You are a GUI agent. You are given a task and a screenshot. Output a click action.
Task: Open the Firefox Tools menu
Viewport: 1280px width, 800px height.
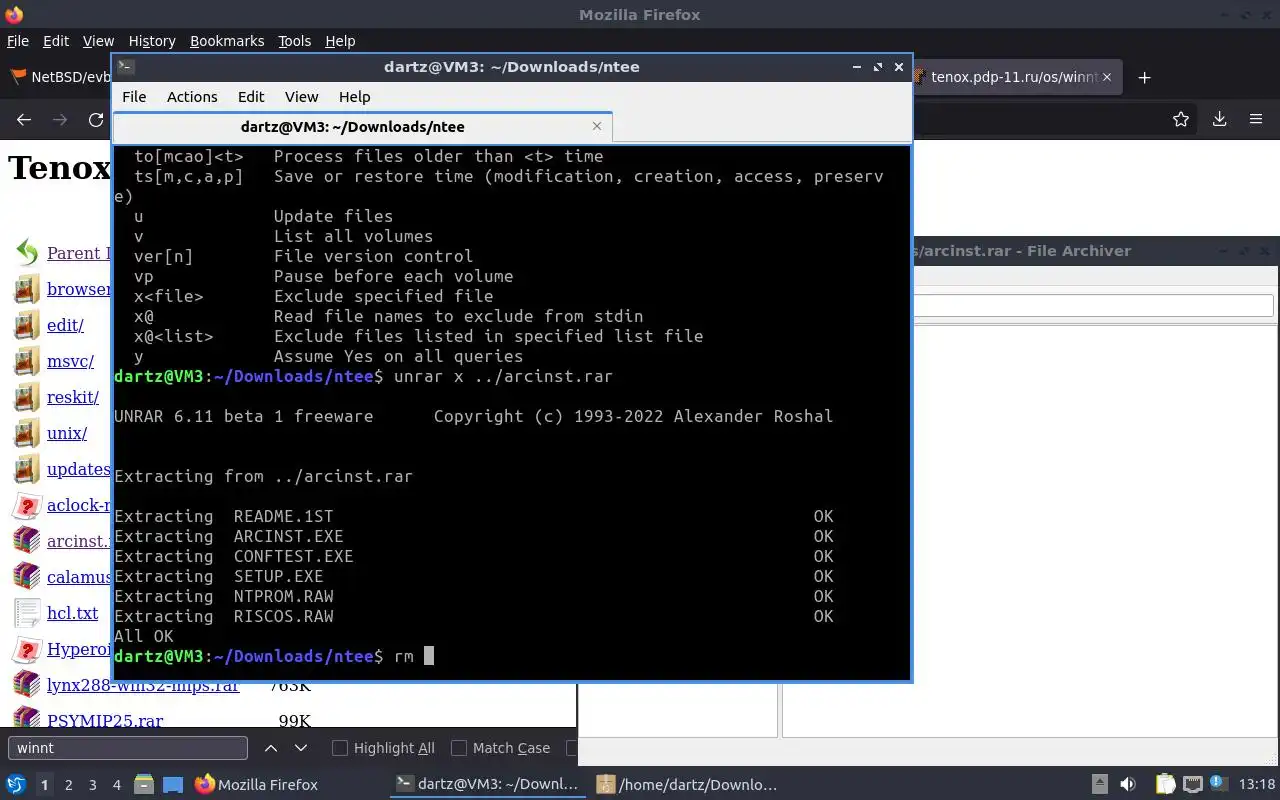294,41
